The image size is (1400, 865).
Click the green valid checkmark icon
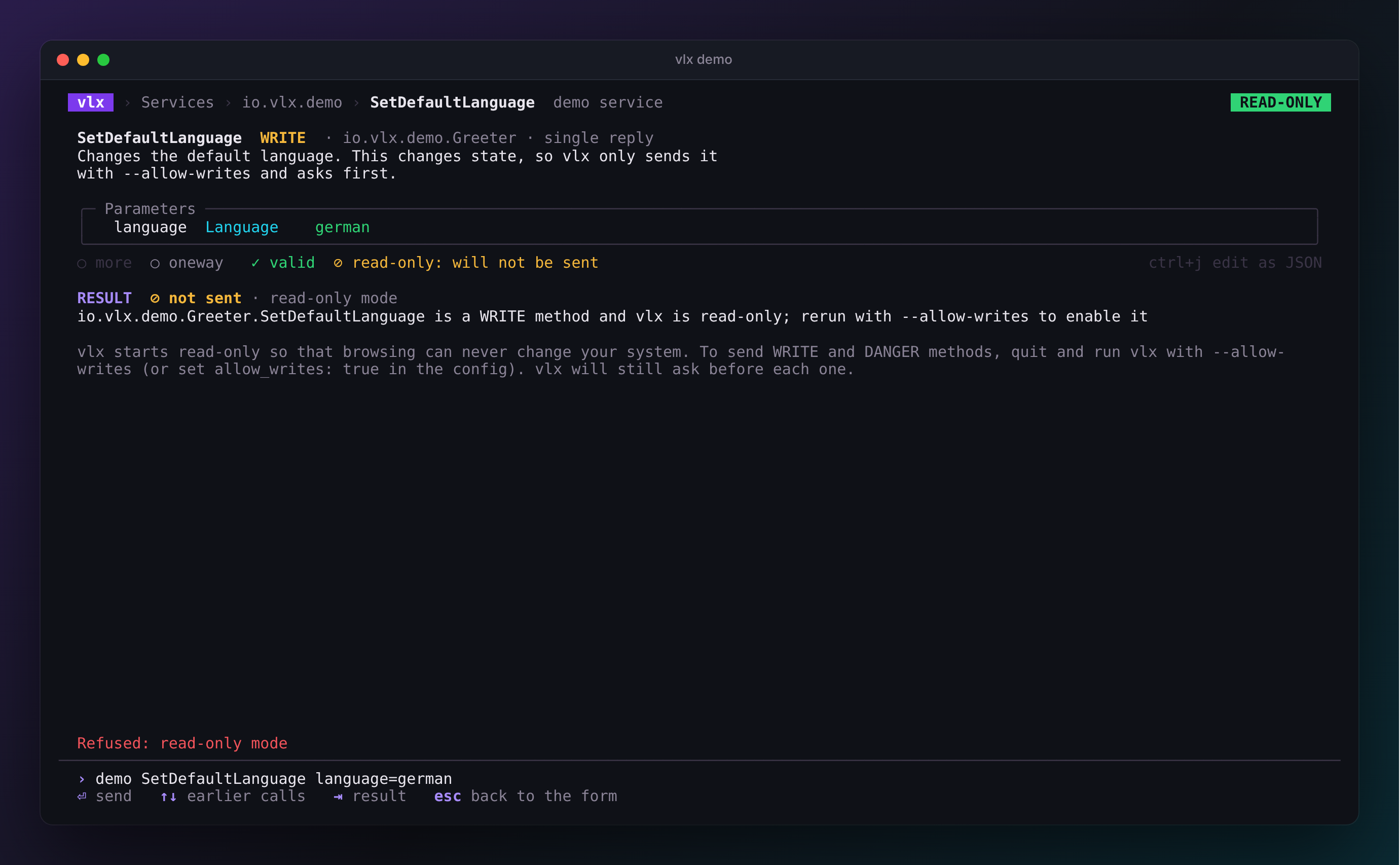255,263
